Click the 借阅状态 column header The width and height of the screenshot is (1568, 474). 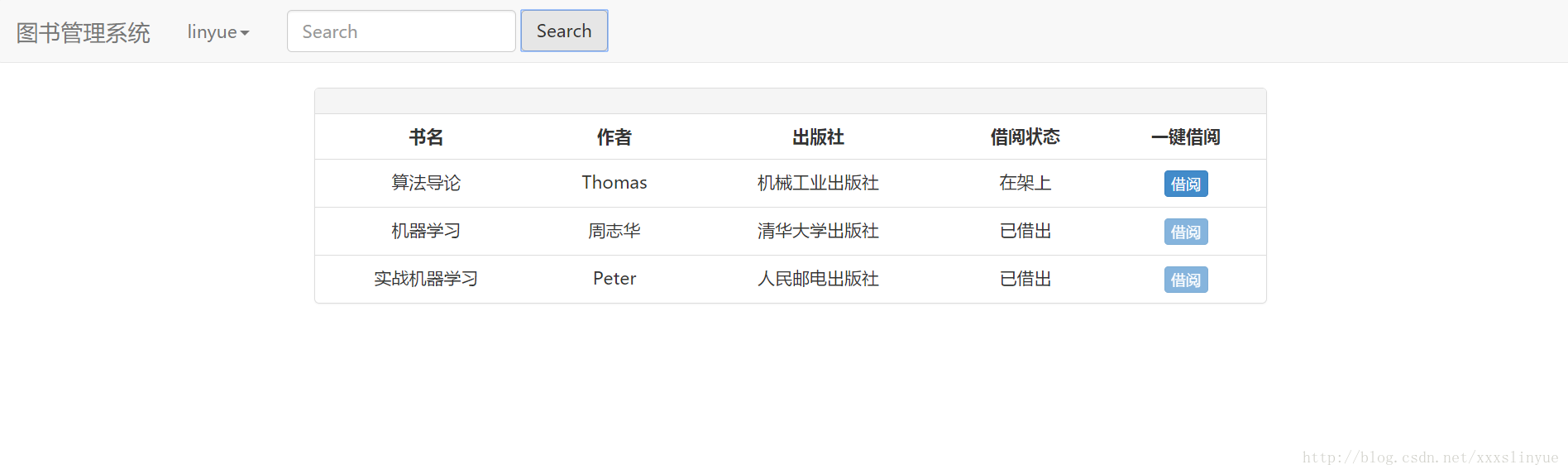pos(1025,137)
